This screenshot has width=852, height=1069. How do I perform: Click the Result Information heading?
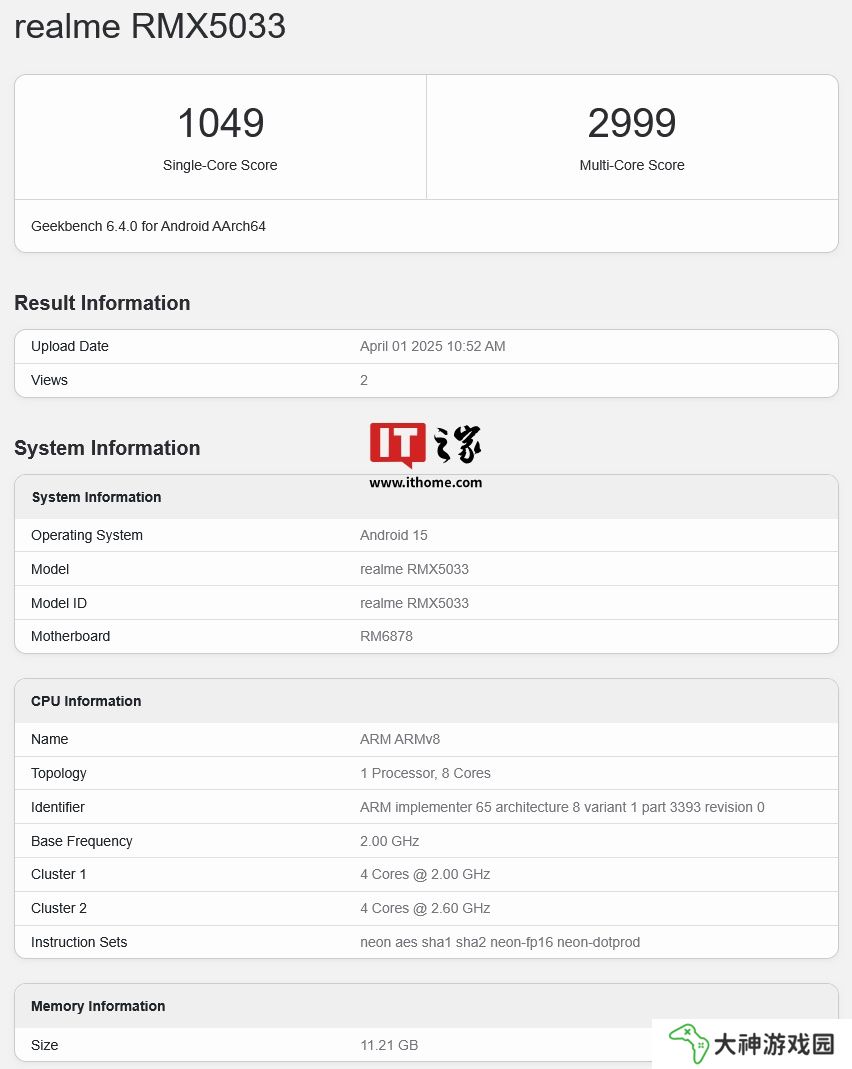coord(102,303)
